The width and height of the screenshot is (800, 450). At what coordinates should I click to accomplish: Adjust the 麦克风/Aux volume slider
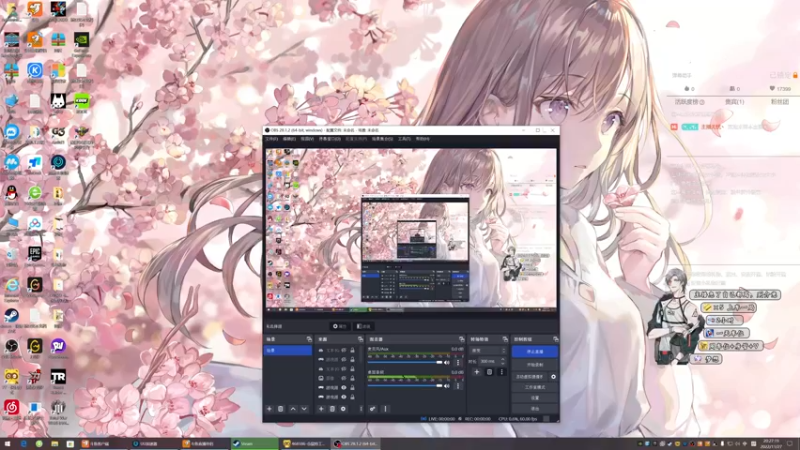(x=405, y=362)
